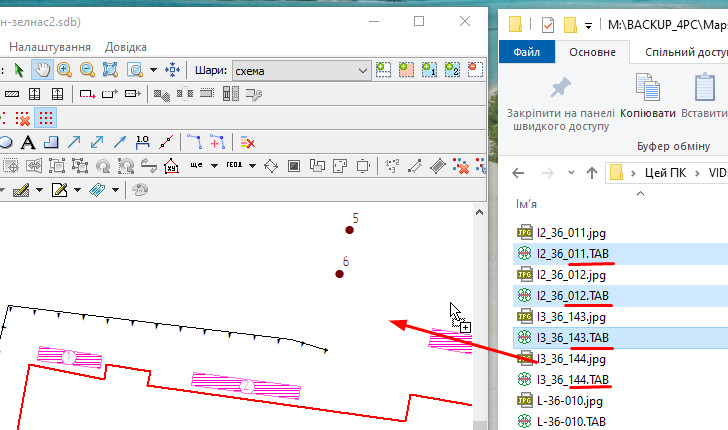Go up one folder level in Explorer

pos(592,172)
